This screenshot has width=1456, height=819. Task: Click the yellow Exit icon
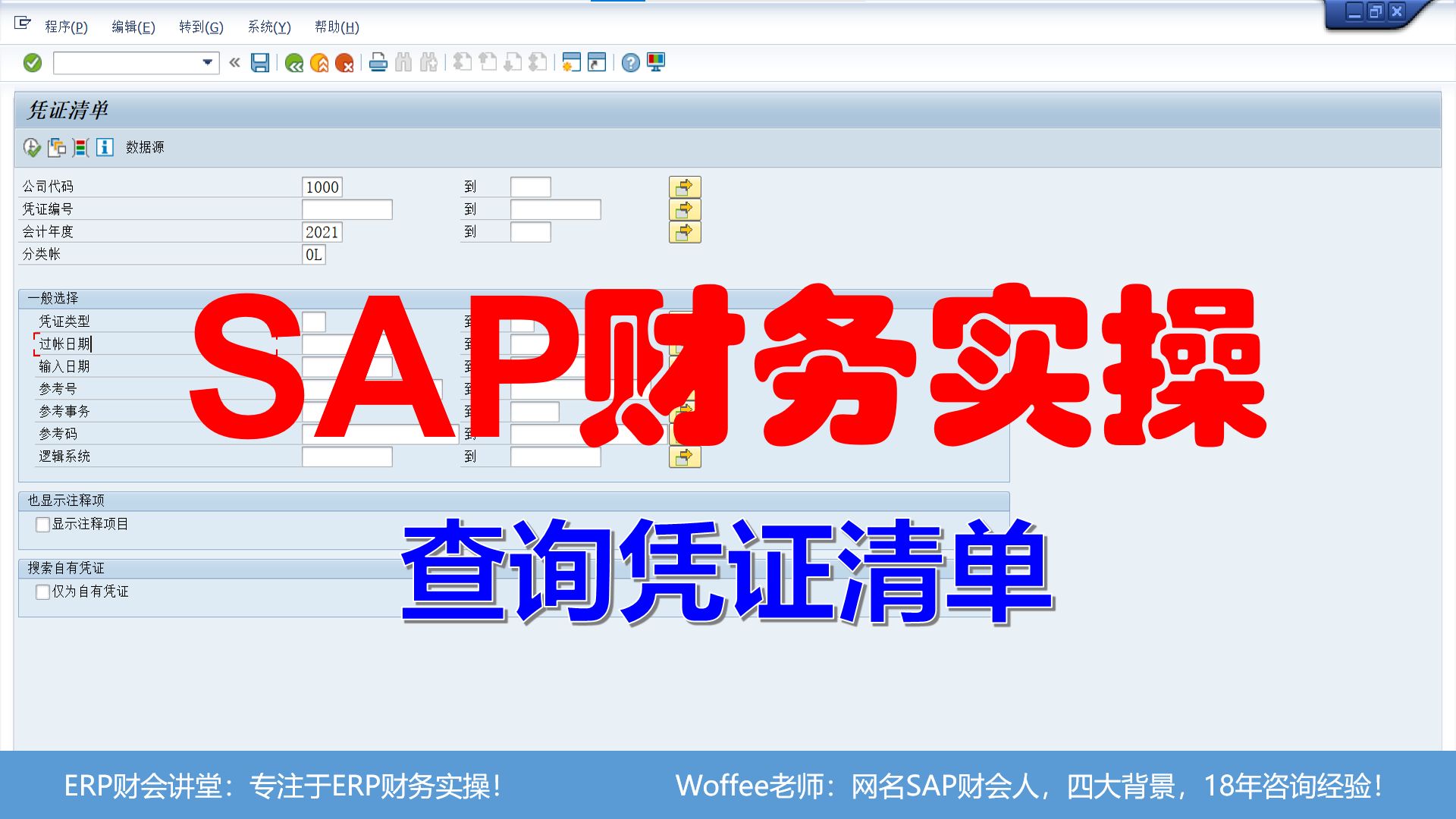coord(319,63)
